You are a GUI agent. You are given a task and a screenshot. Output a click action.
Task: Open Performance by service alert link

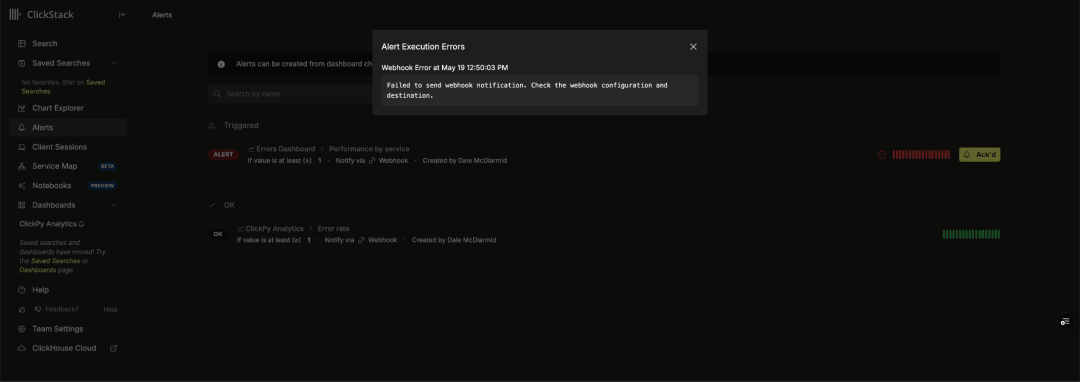(x=369, y=149)
